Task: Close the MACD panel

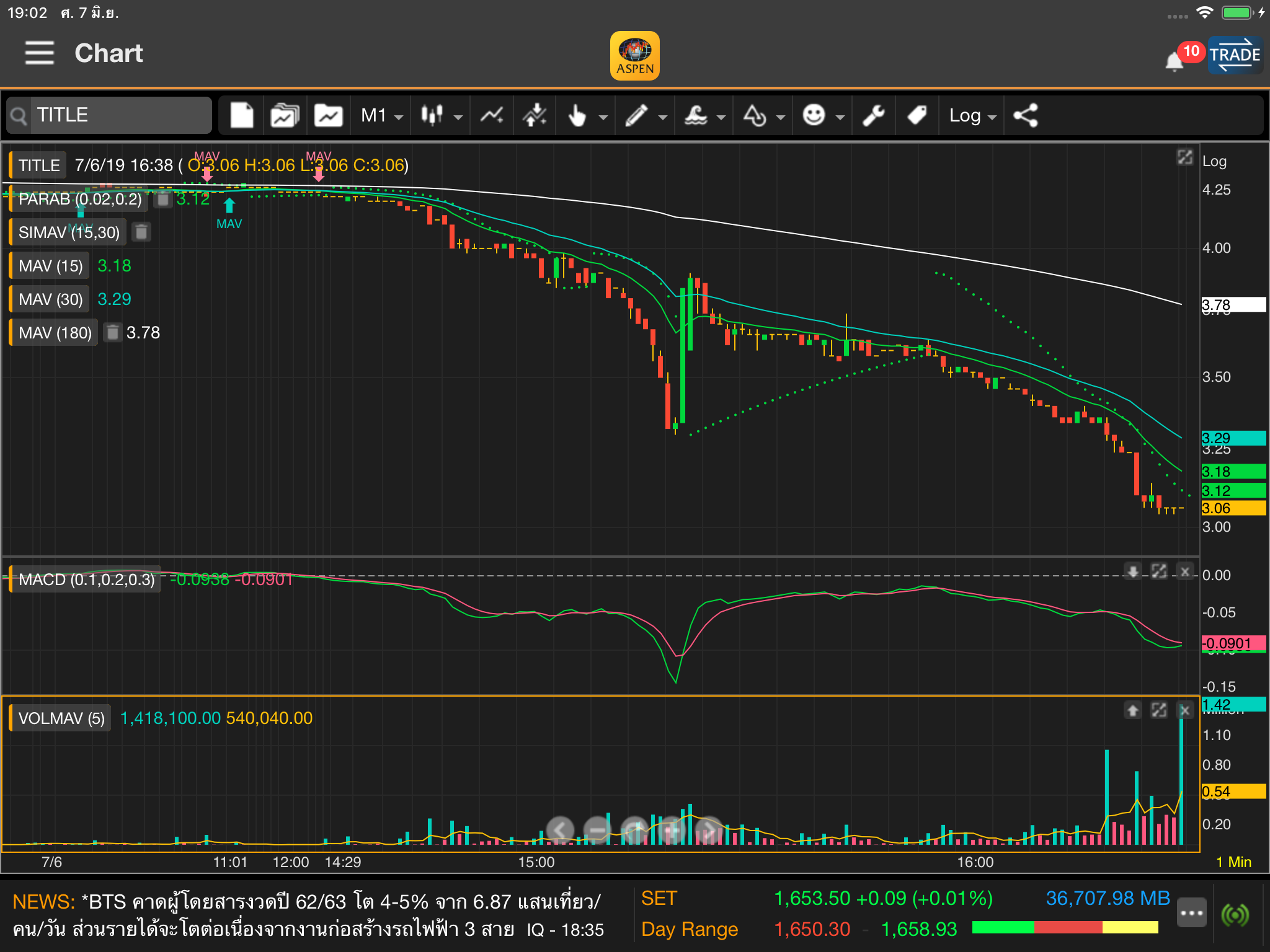Action: [1184, 571]
